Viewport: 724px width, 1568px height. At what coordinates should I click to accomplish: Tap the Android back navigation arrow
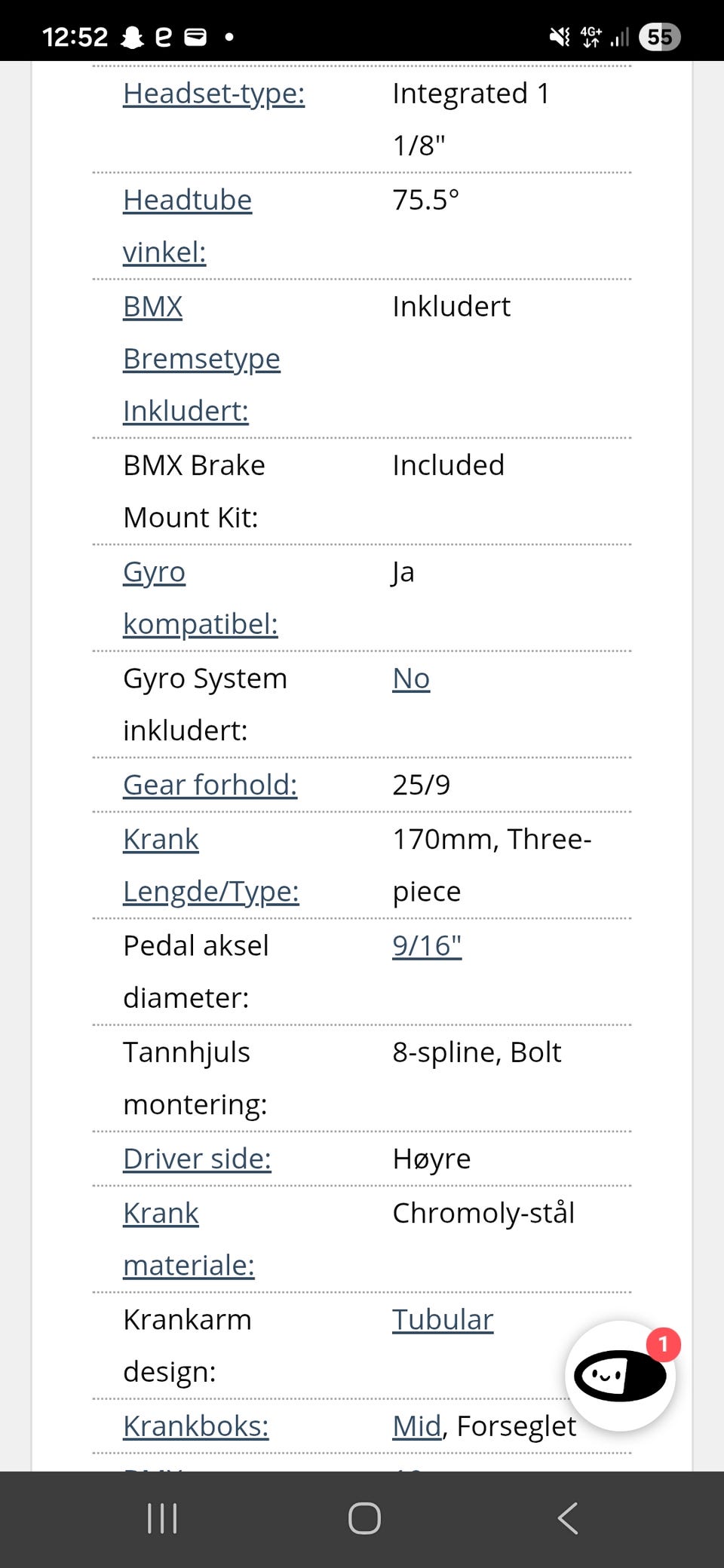567,1518
